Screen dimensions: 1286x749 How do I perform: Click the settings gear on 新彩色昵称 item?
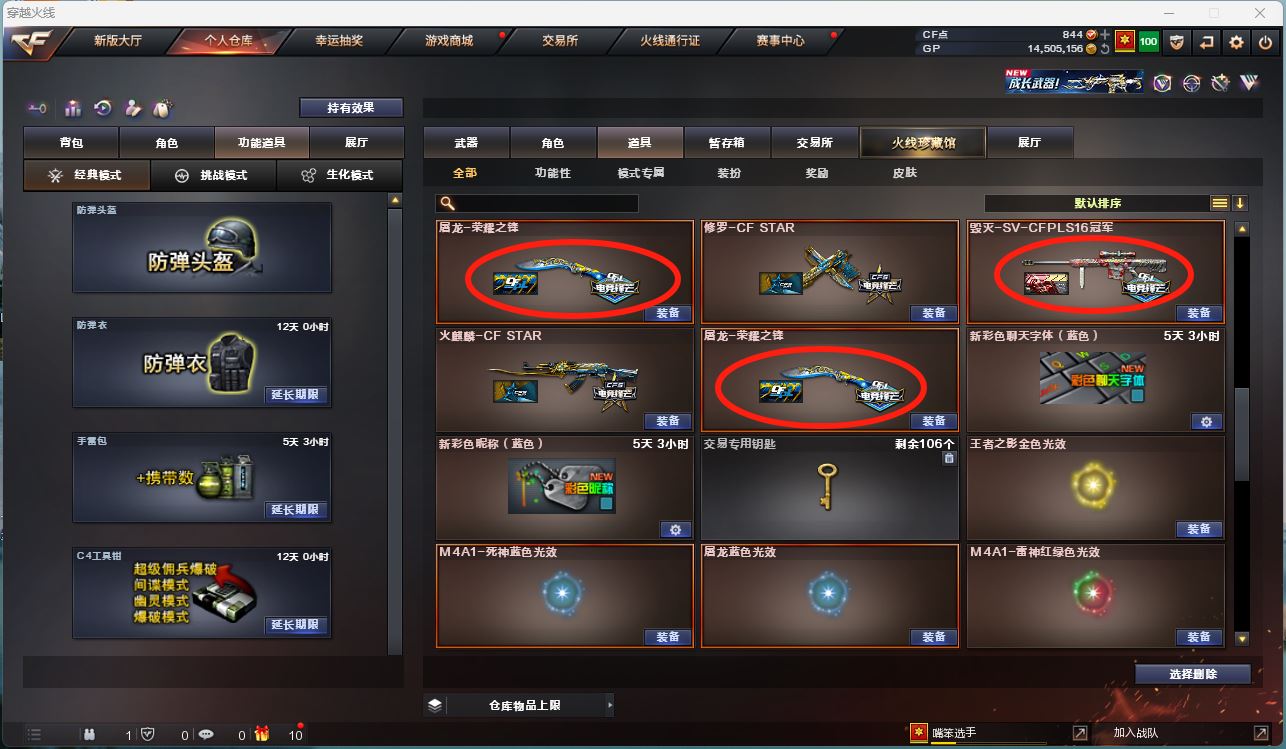tap(675, 529)
